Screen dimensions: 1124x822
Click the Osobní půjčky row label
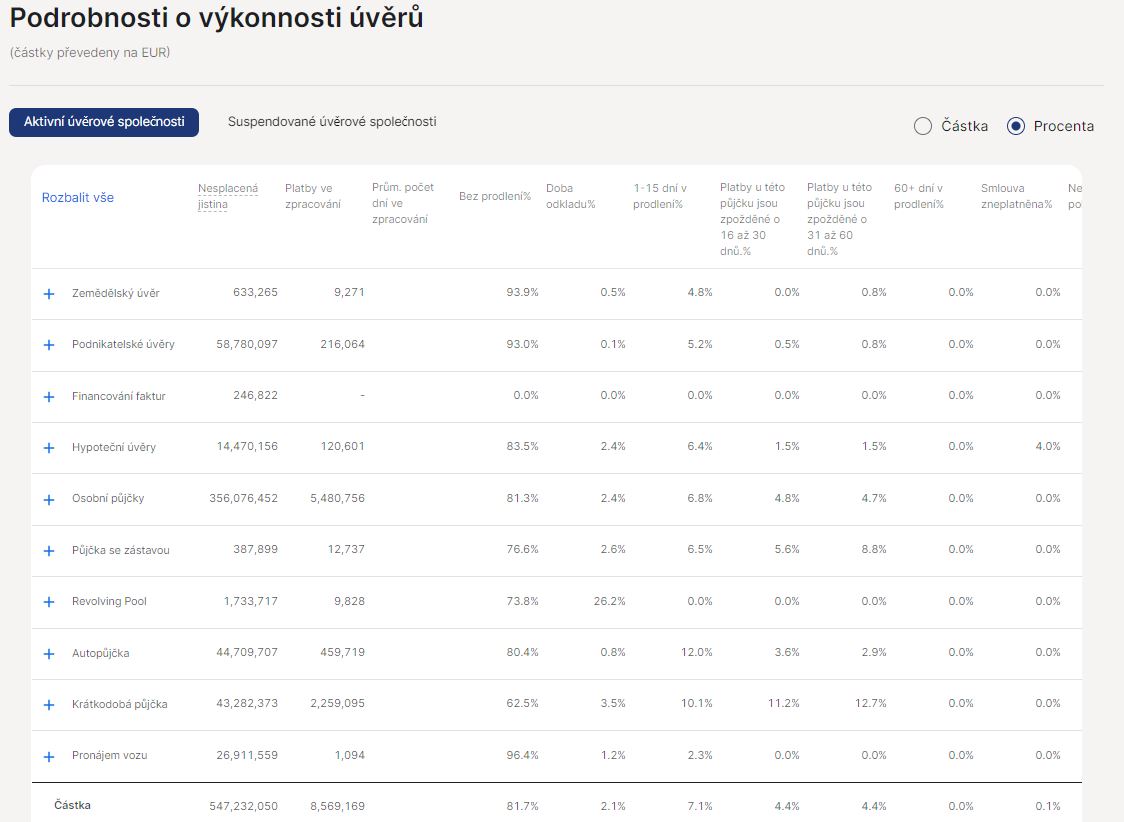coord(110,499)
